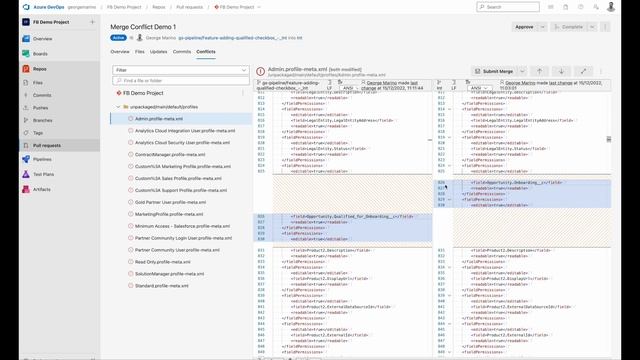
Task: Click the Submit Merge button
Action: click(494, 71)
